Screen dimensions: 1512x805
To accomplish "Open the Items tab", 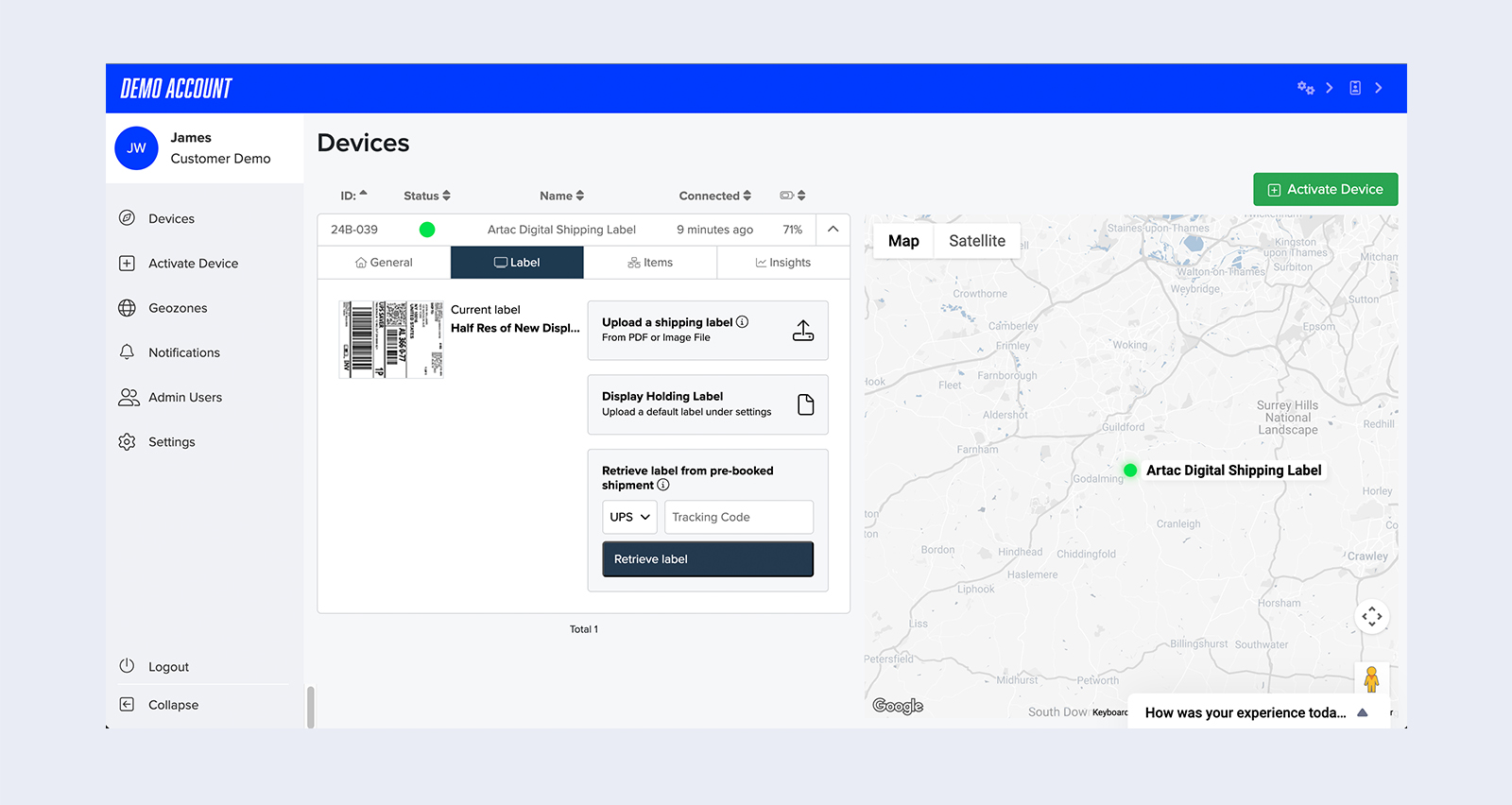I will coord(650,263).
